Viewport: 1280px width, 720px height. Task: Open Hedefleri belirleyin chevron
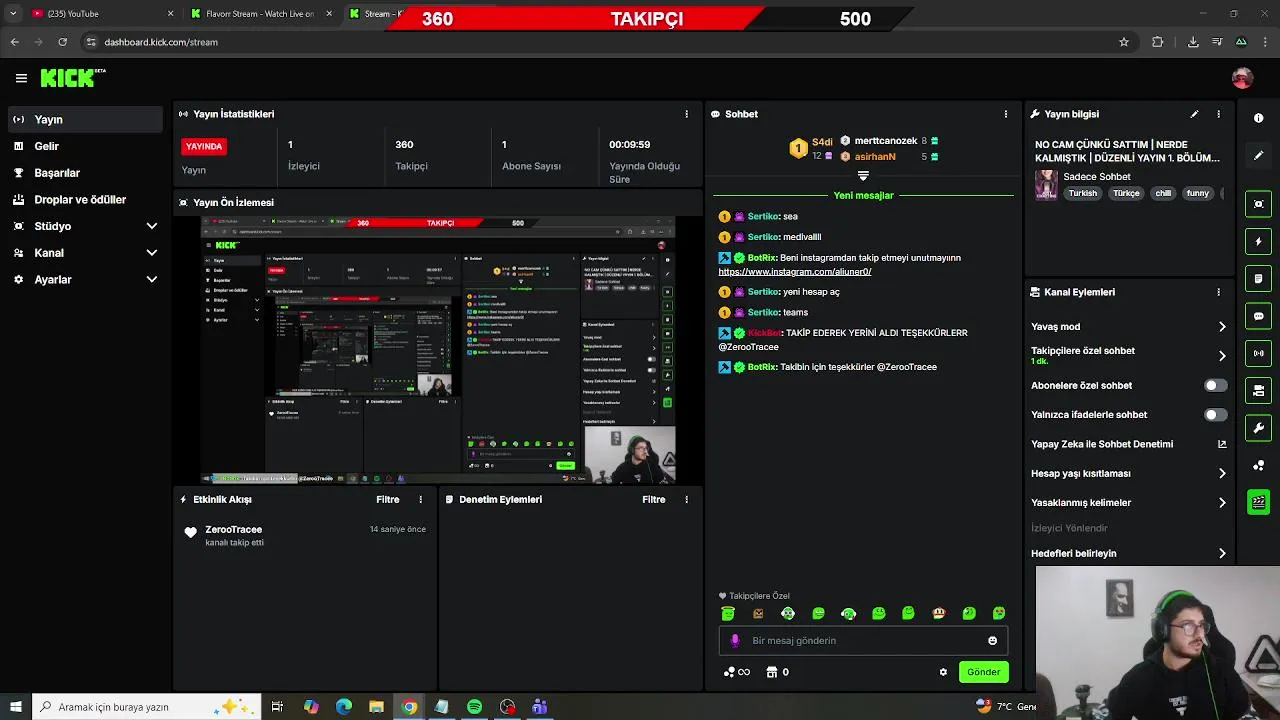[1222, 553]
